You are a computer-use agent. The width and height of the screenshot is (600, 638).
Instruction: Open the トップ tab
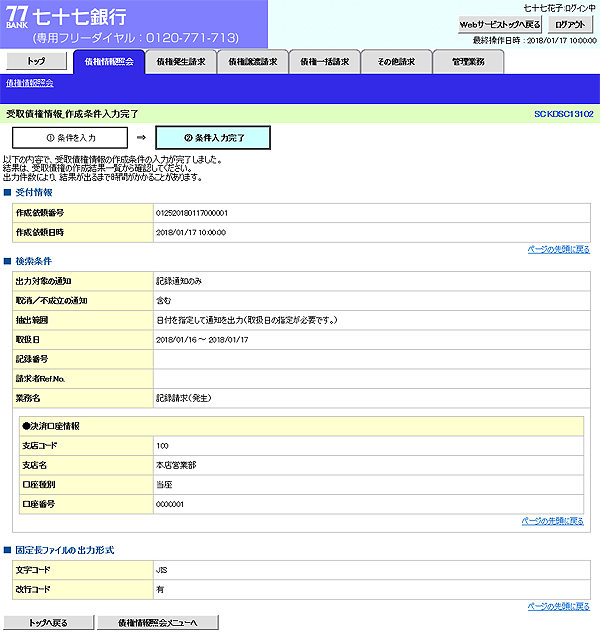tap(37, 61)
